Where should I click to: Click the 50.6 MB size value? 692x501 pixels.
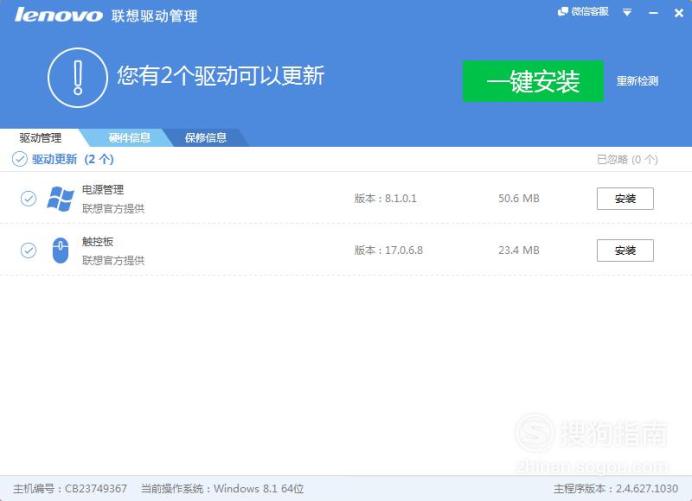coord(519,199)
